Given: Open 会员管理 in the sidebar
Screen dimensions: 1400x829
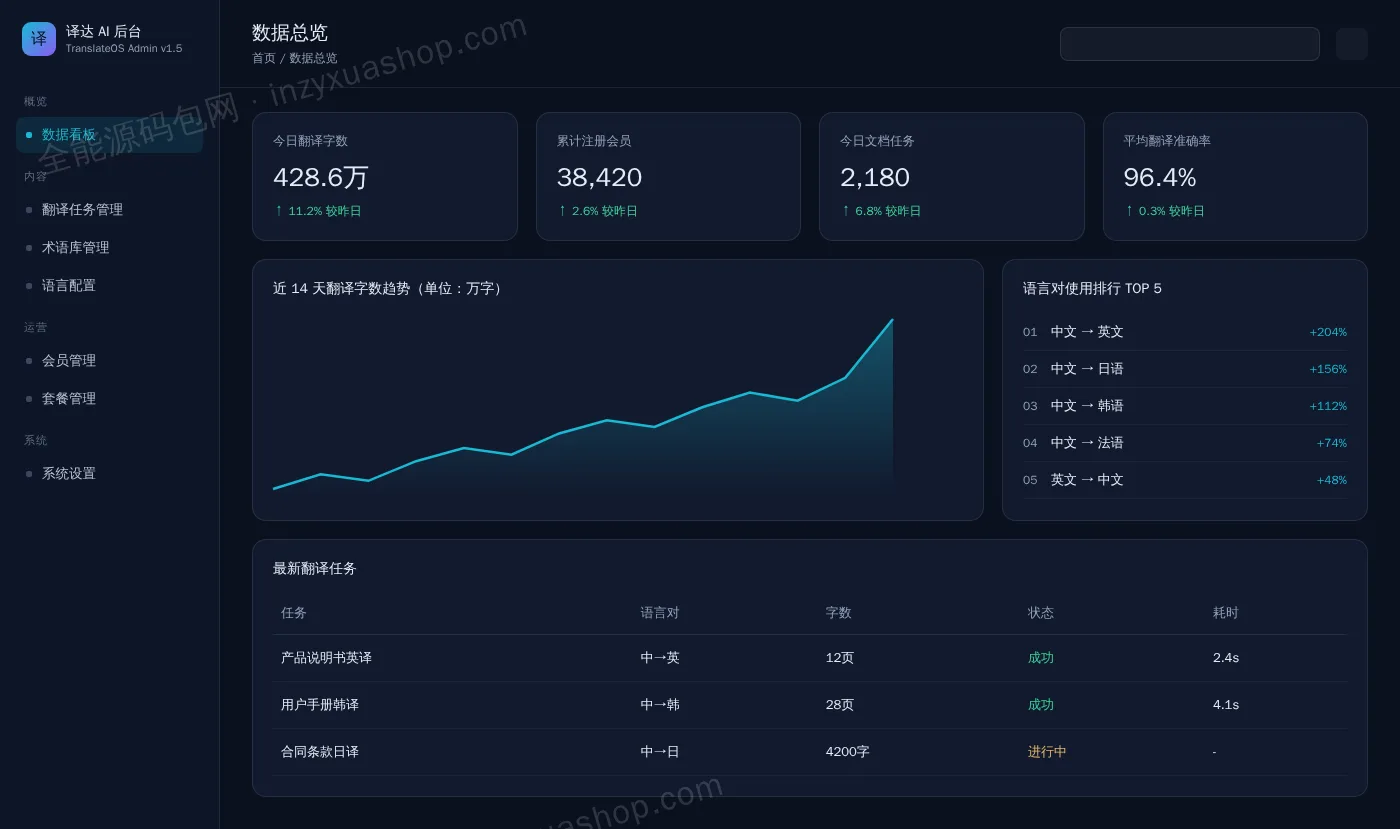Looking at the screenshot, I should (x=109, y=361).
